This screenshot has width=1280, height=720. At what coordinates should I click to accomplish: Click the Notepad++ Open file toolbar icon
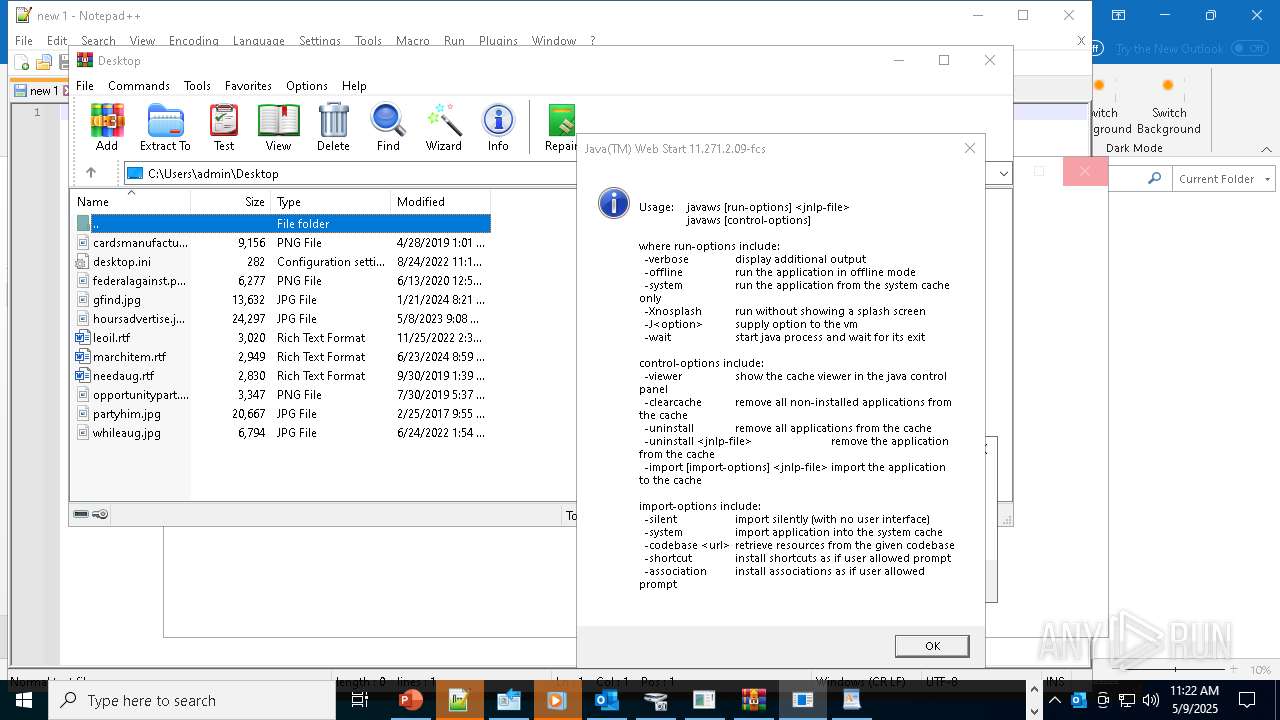(x=43, y=63)
